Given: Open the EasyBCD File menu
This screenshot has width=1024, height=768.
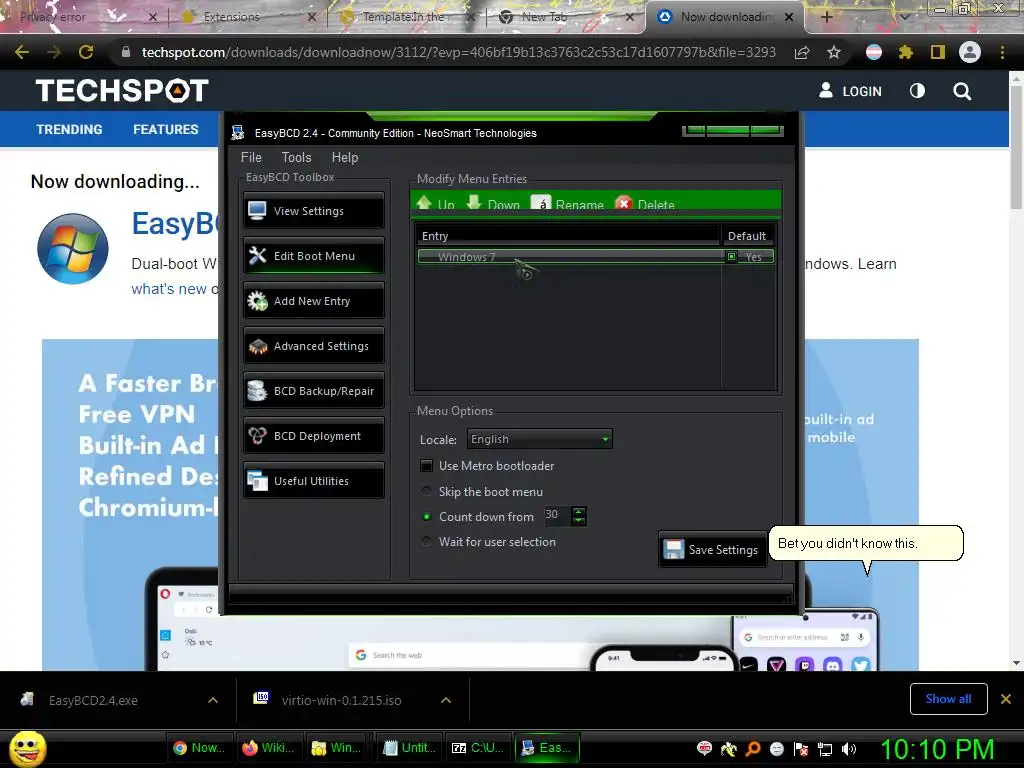Looking at the screenshot, I should pos(251,157).
